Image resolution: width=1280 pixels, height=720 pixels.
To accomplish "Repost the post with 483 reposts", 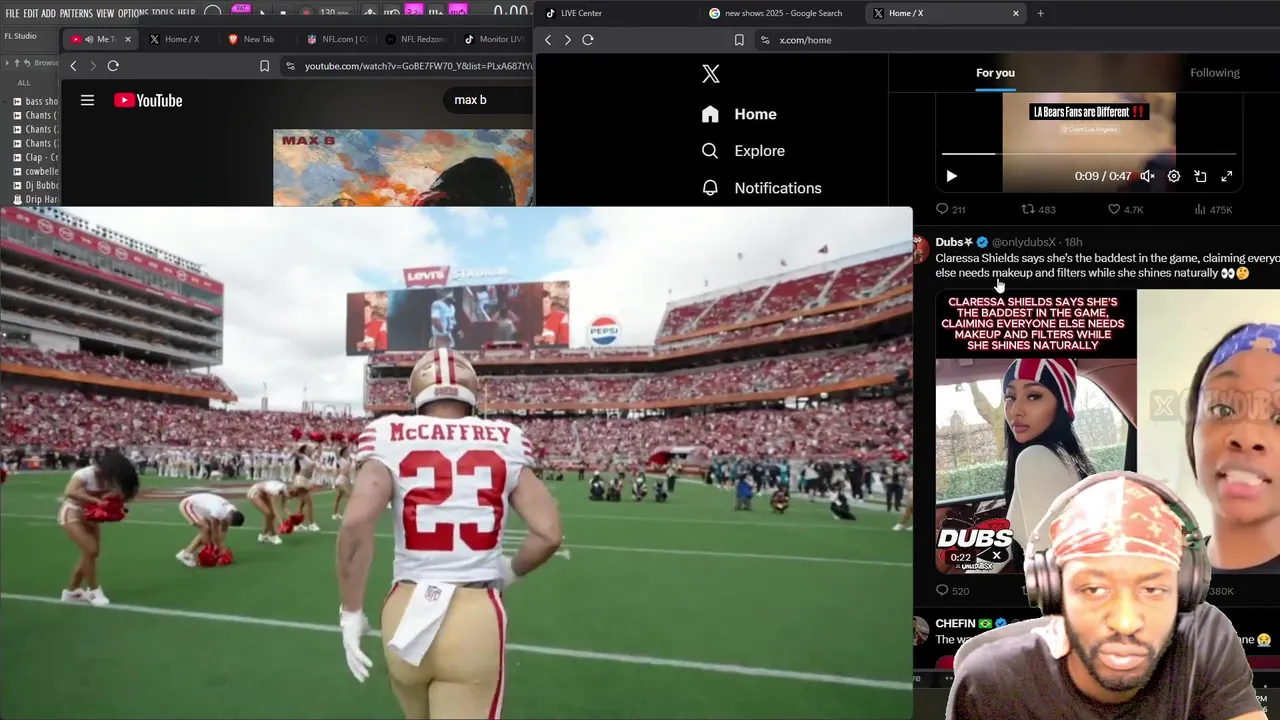I will pos(1038,210).
